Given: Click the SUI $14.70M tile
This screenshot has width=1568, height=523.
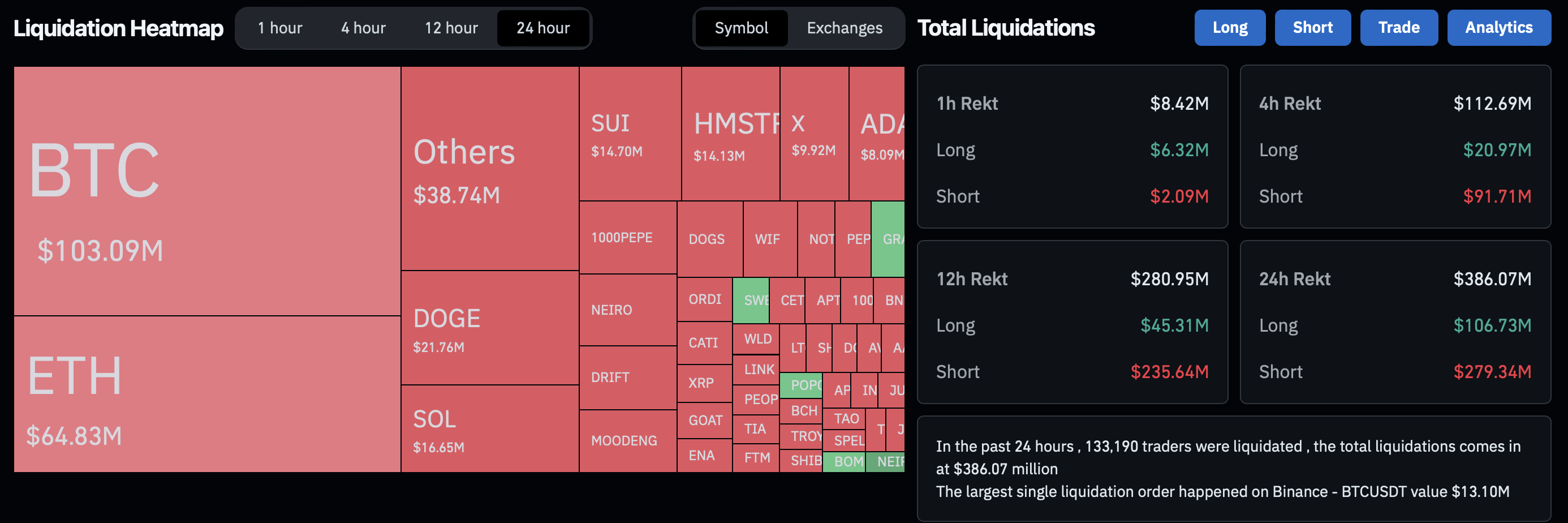Looking at the screenshot, I should tap(630, 134).
